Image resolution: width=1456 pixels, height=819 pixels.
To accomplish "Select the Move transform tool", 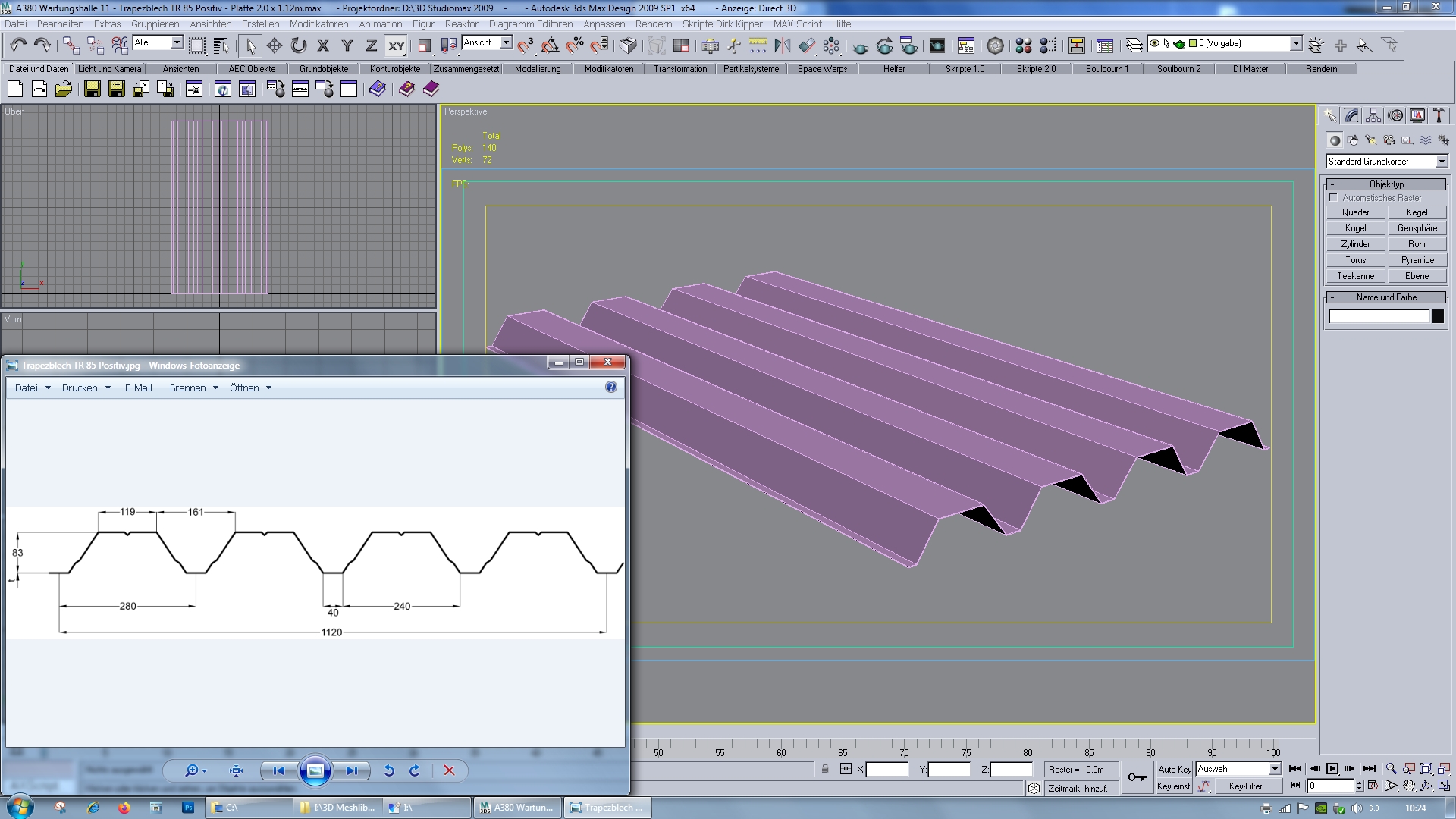I will pos(274,46).
